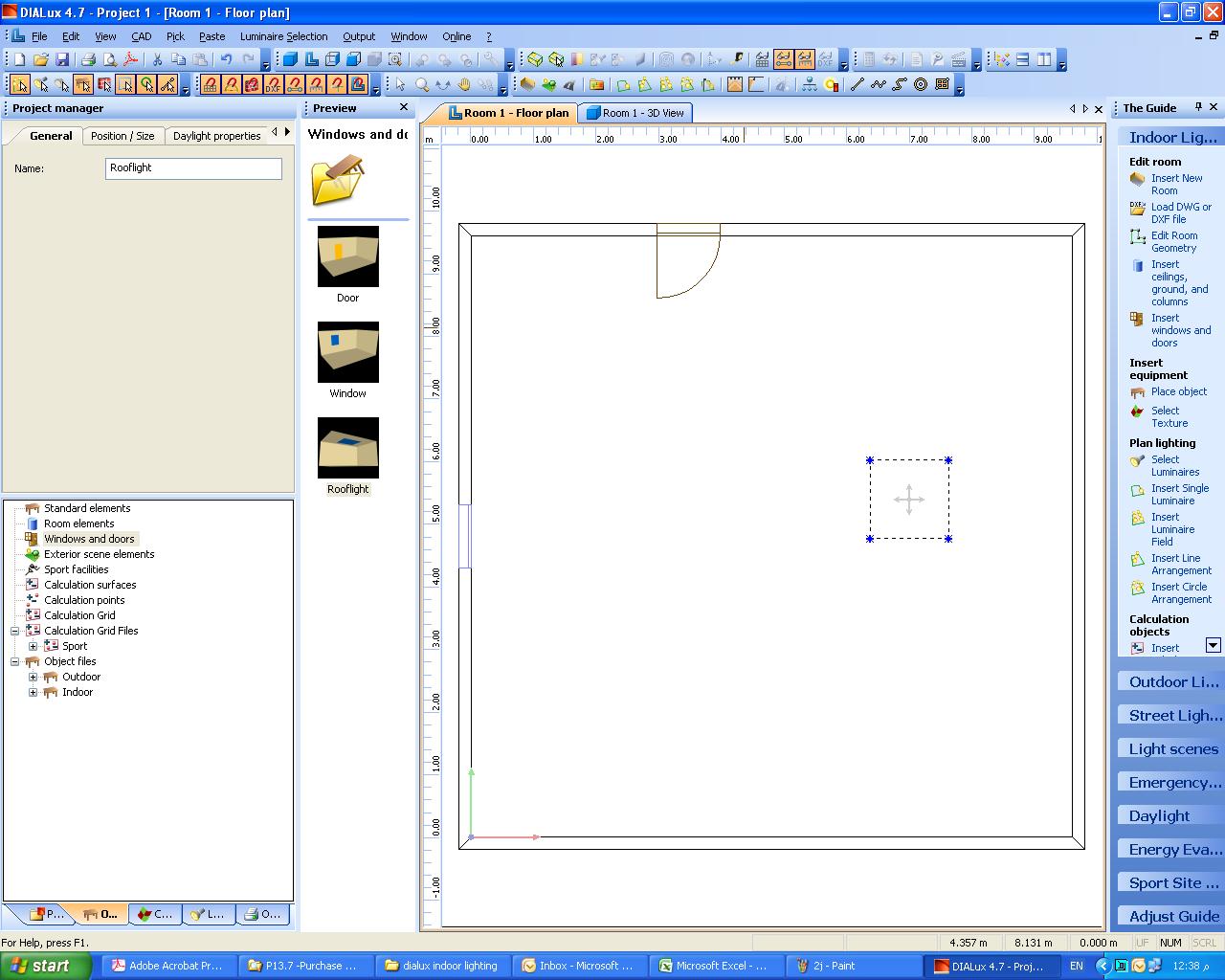
Task: Select the circle drawing tool
Action: 920,84
